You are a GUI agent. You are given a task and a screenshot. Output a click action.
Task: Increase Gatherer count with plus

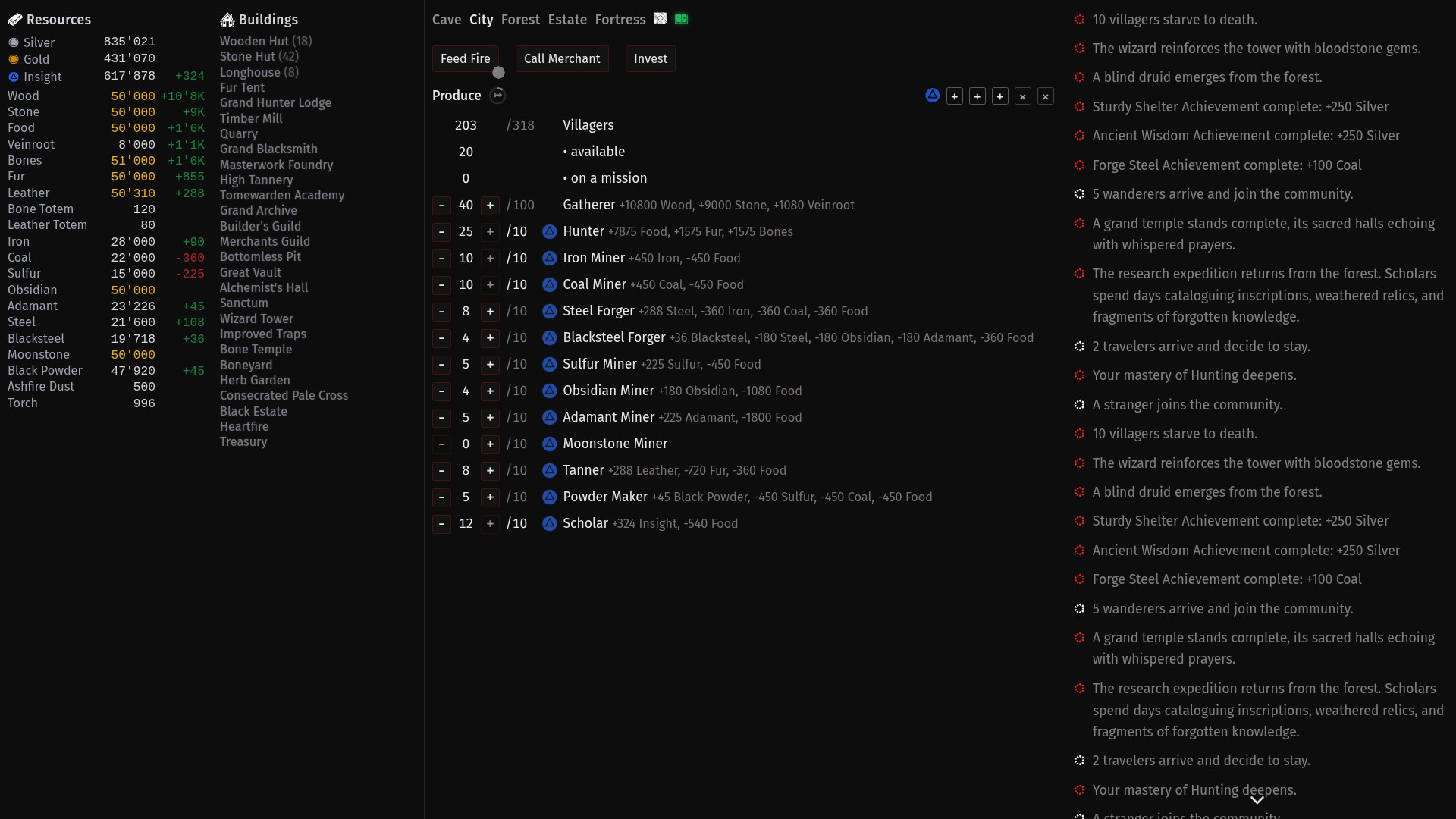coord(490,206)
